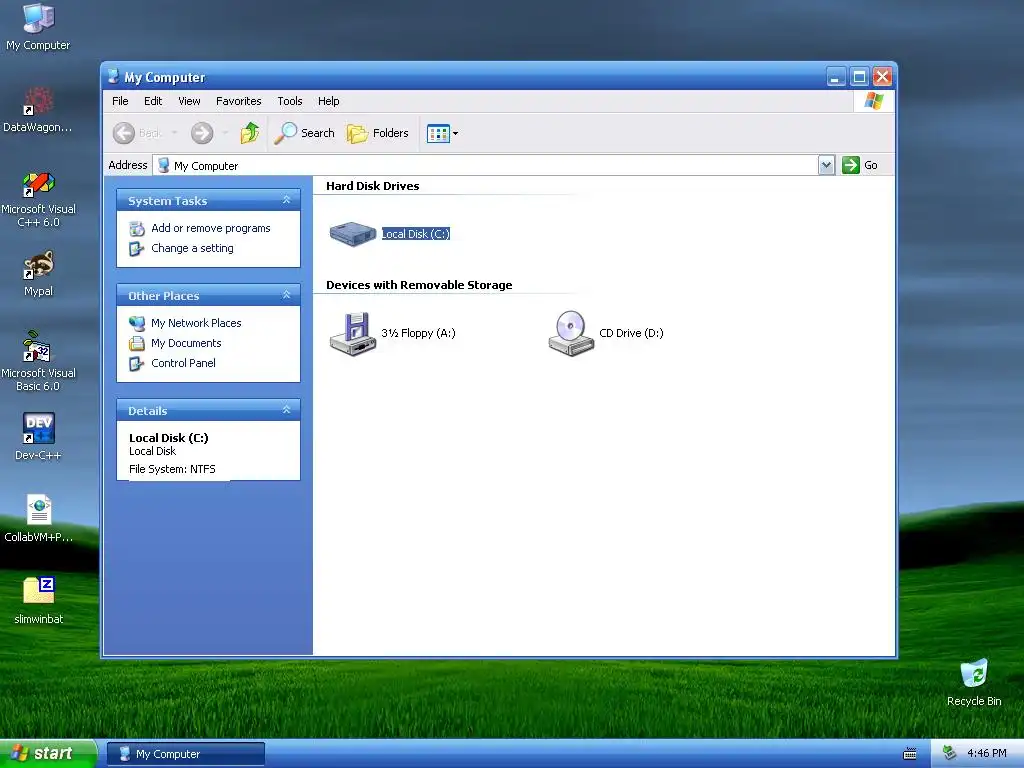Select the My Computer desktop icon

38,27
